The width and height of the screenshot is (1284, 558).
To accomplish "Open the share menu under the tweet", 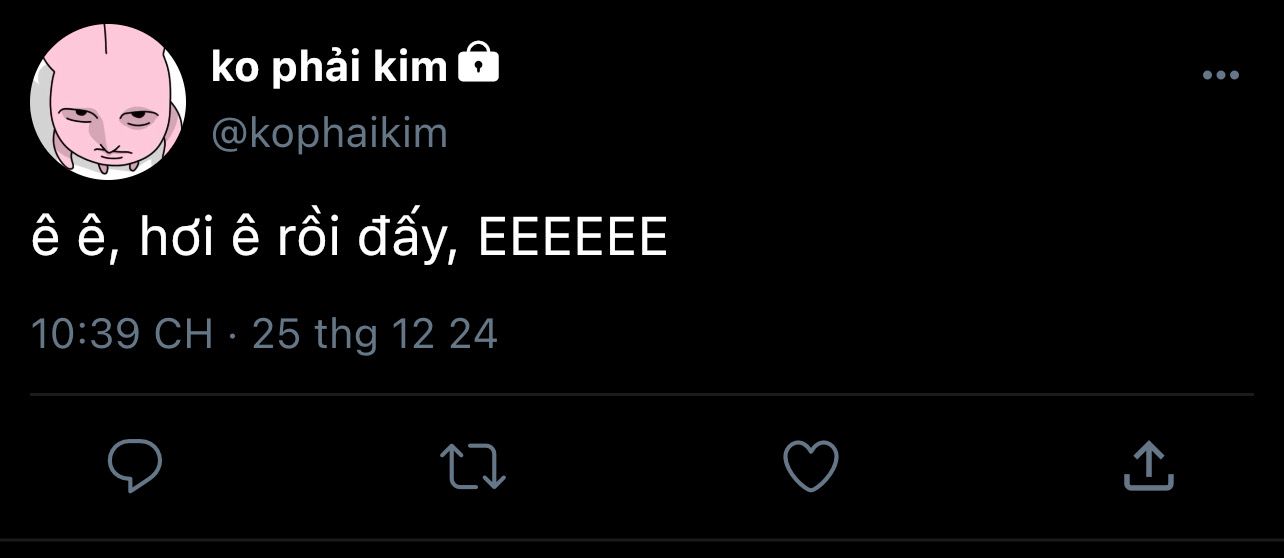I will click(1147, 466).
